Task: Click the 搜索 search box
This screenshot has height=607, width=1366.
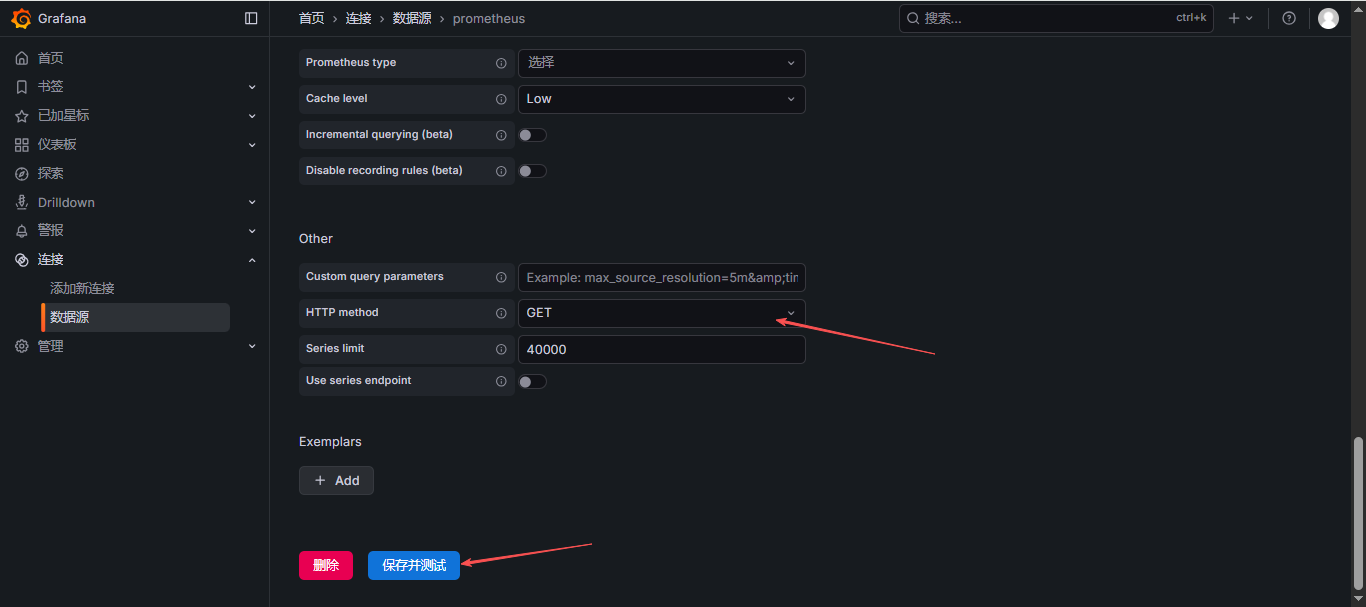Action: click(1056, 18)
